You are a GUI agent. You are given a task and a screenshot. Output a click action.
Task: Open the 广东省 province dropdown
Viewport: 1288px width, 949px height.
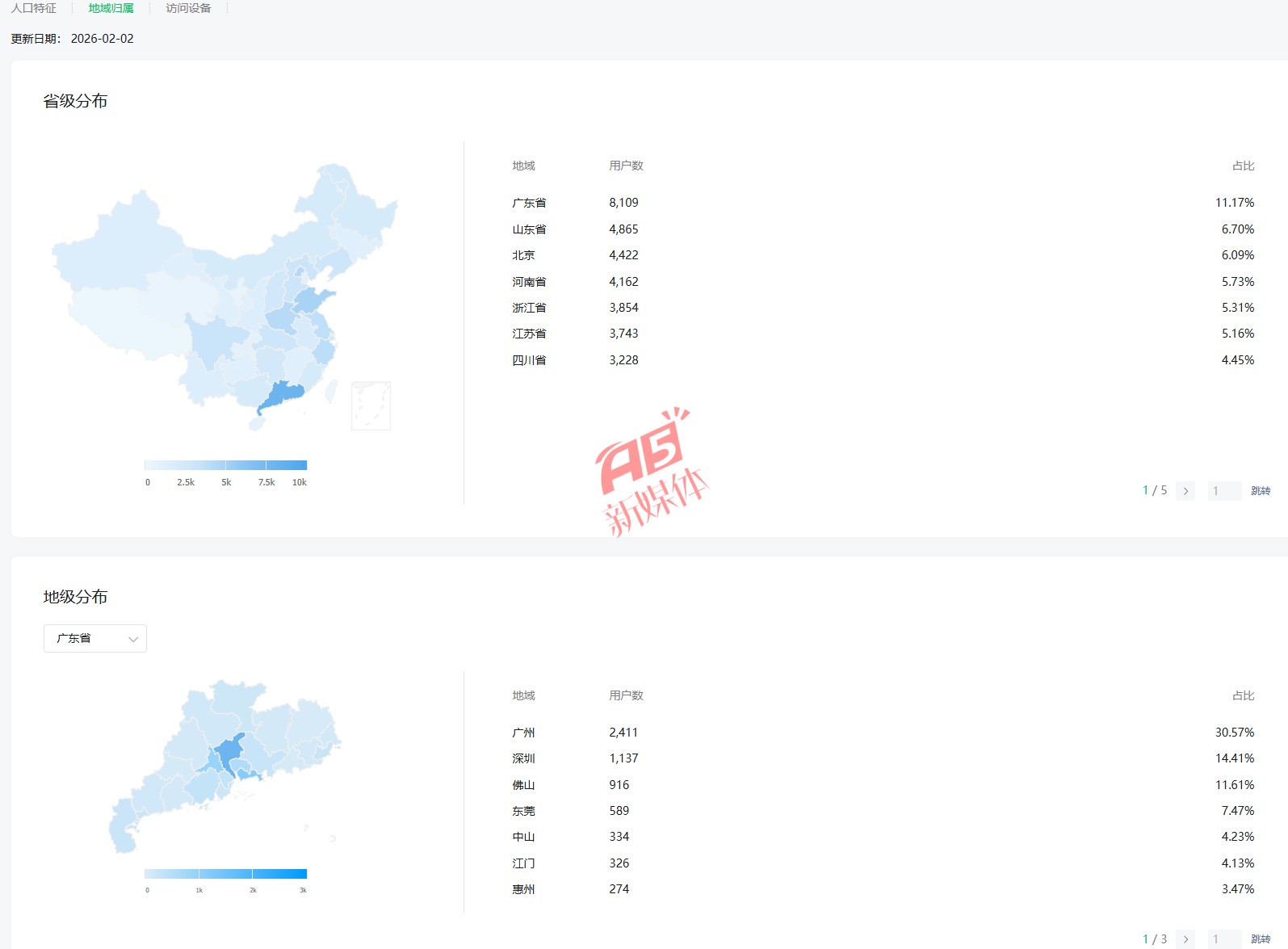(x=94, y=638)
